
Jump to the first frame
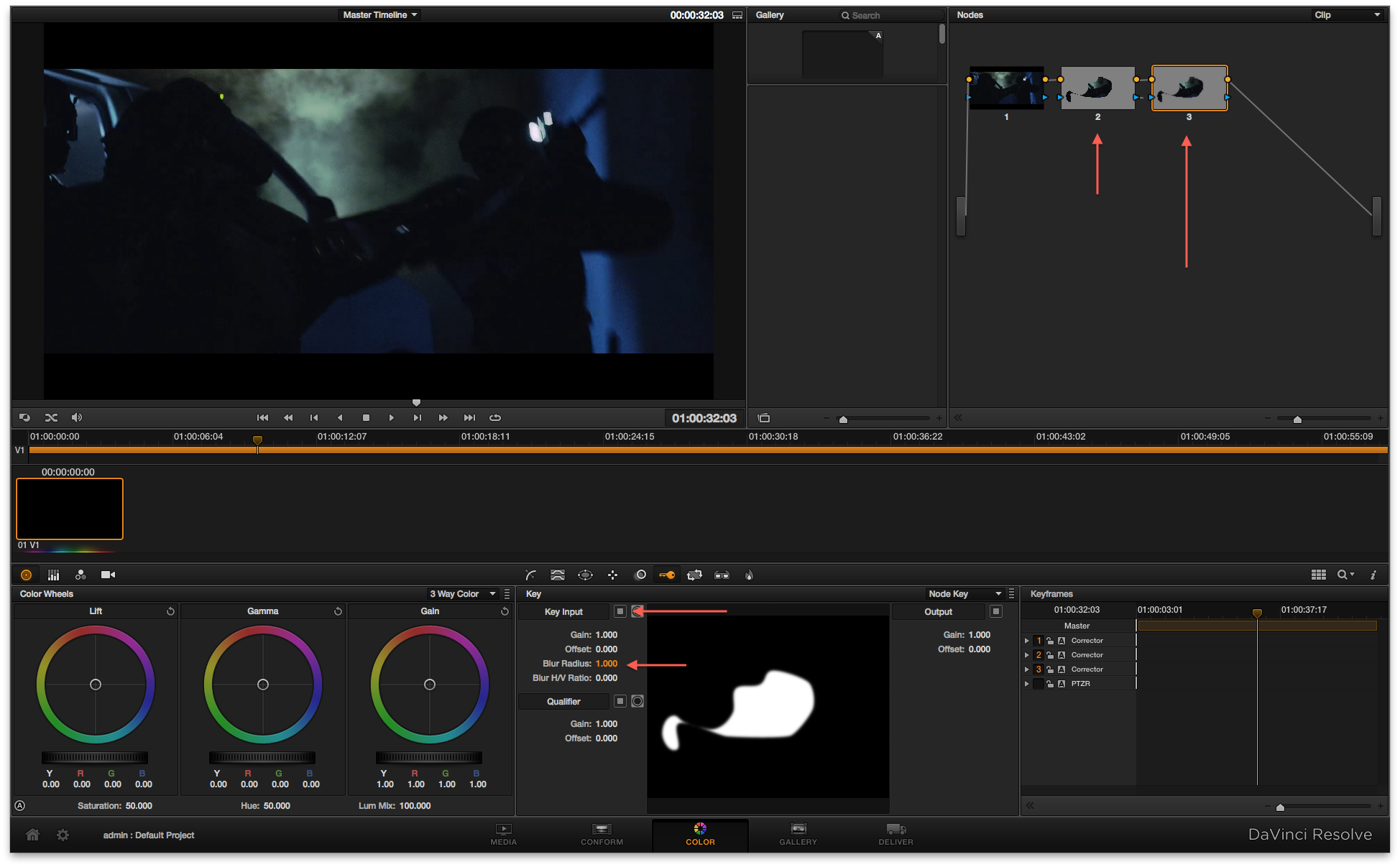tap(262, 417)
